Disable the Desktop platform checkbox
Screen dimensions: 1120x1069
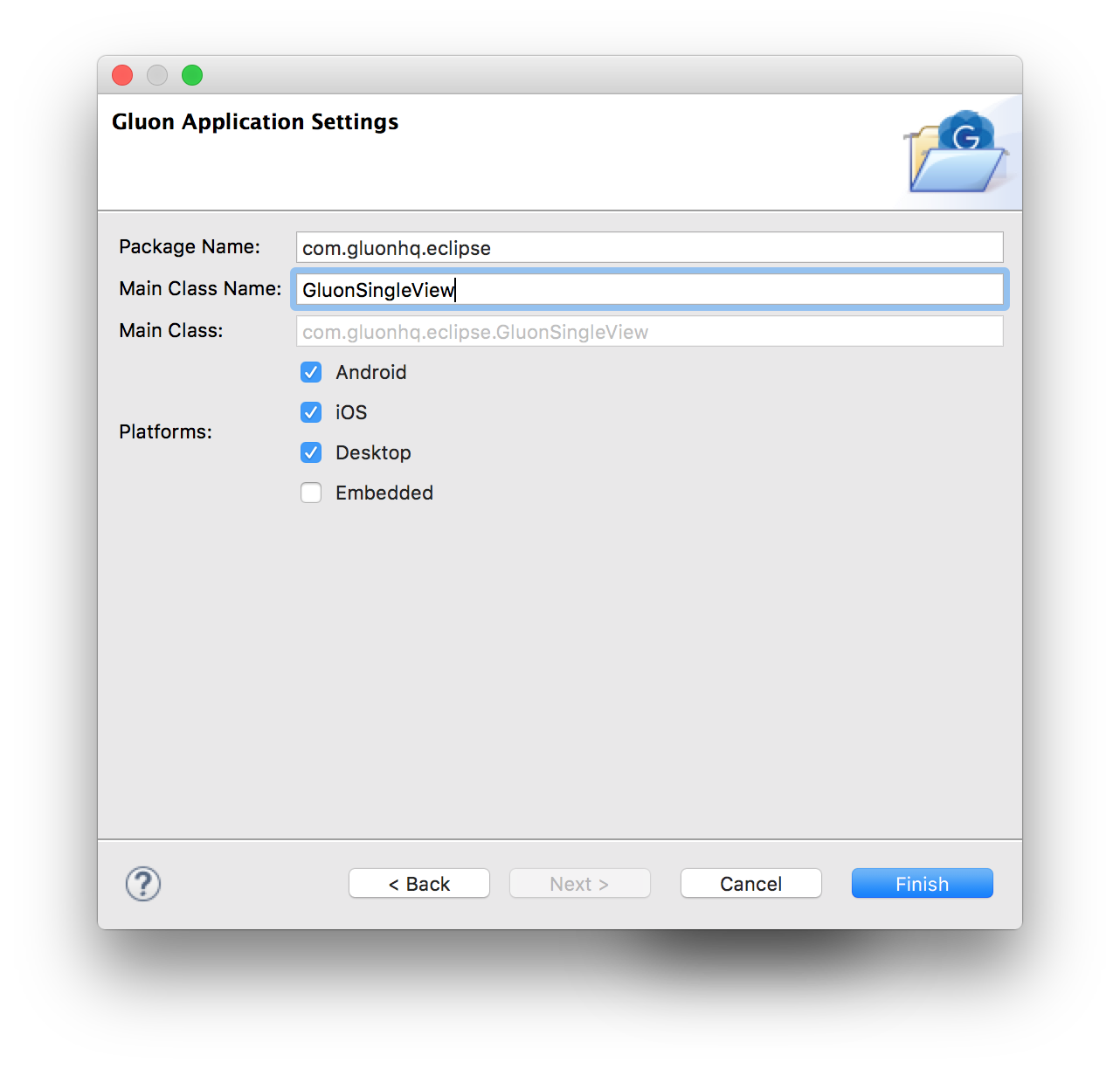point(311,452)
